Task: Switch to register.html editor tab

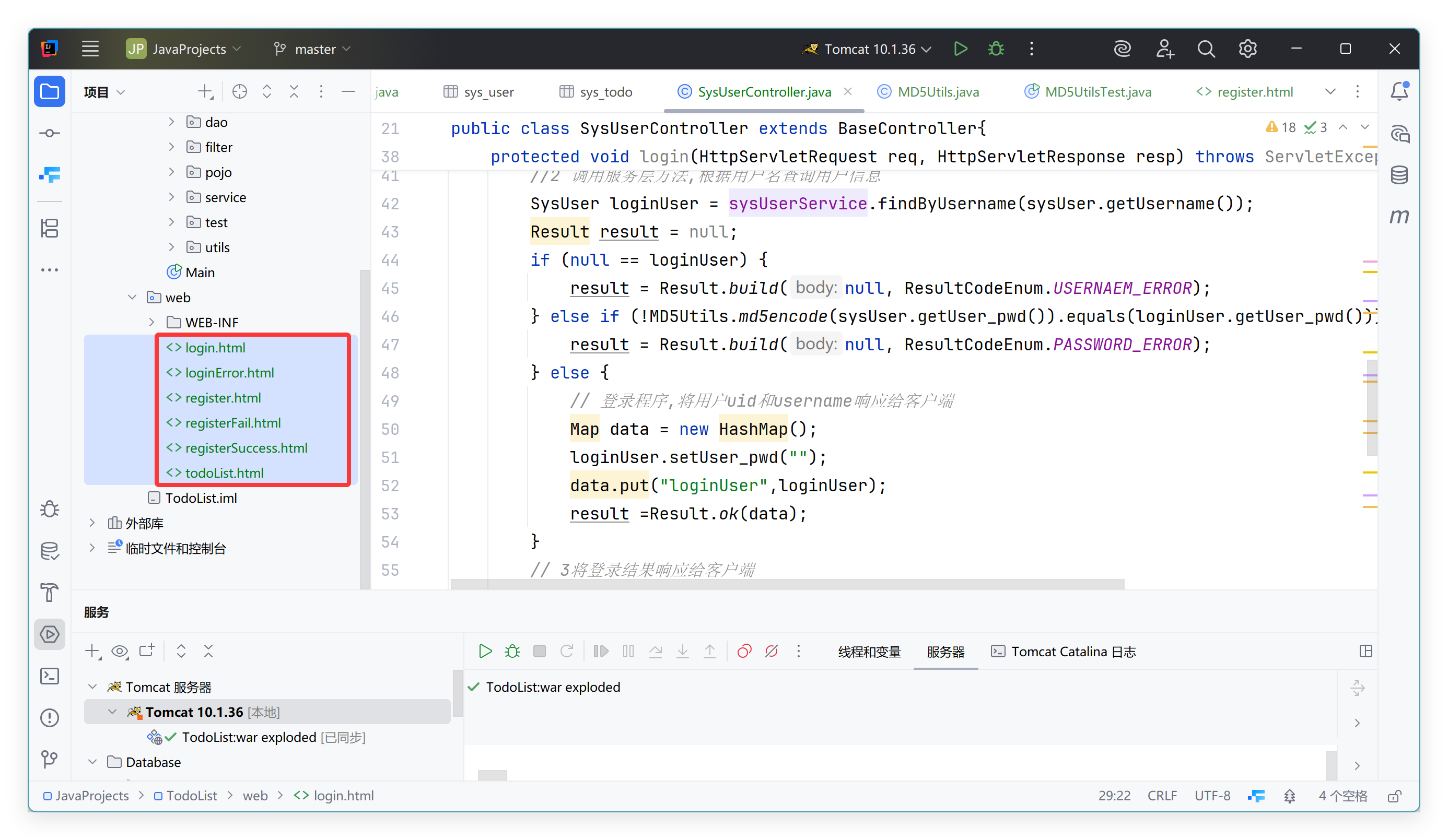Action: click(1244, 92)
